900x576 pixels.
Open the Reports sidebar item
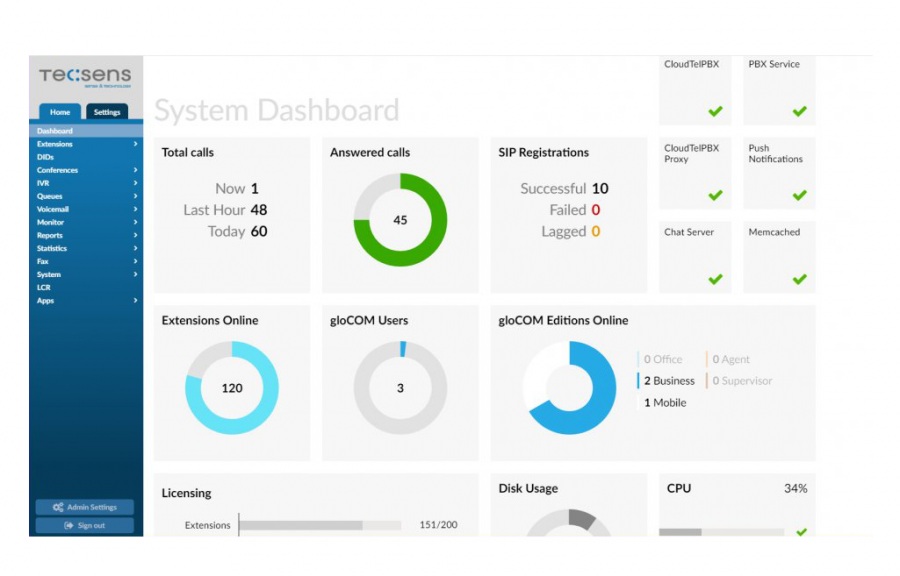[86, 235]
